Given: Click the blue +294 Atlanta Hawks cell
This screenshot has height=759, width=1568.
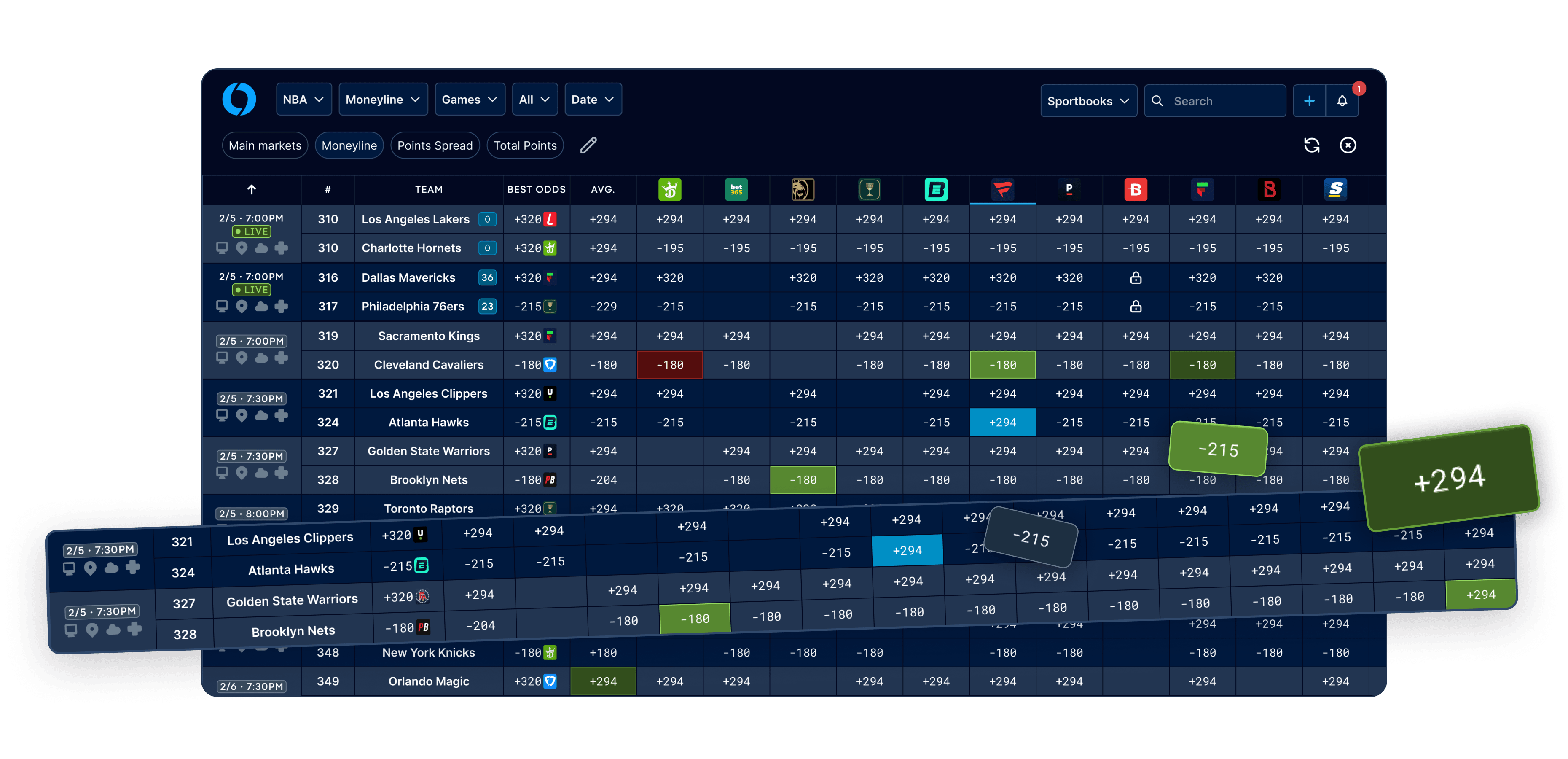Looking at the screenshot, I should click(x=1002, y=422).
